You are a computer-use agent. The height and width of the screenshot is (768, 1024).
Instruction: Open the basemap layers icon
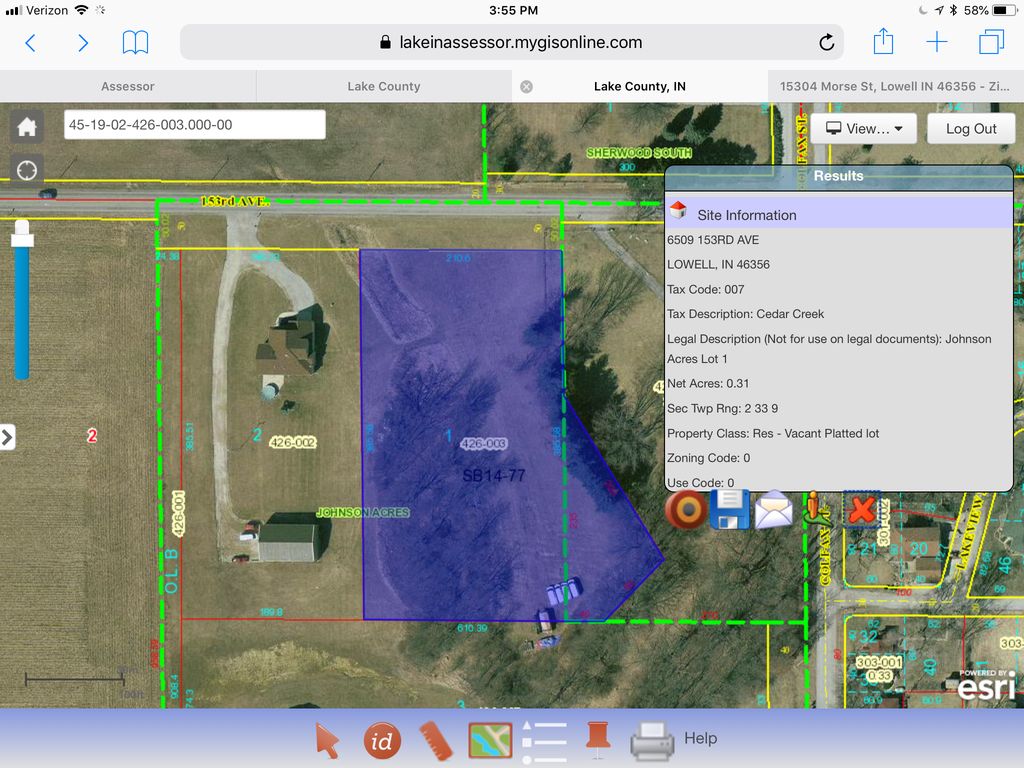(490, 740)
